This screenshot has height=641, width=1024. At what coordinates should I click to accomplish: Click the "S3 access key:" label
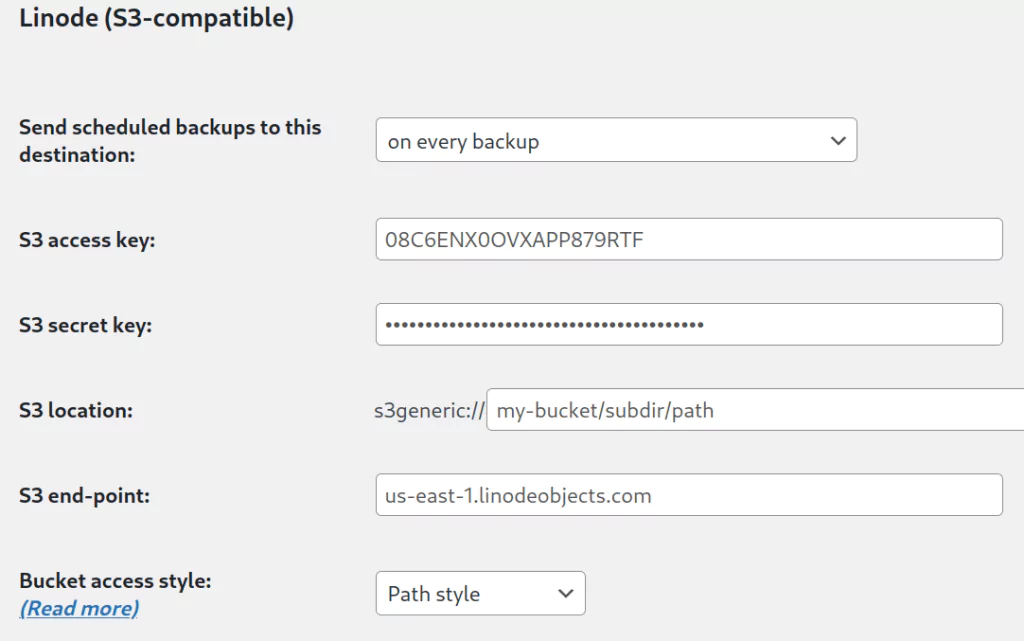point(87,240)
